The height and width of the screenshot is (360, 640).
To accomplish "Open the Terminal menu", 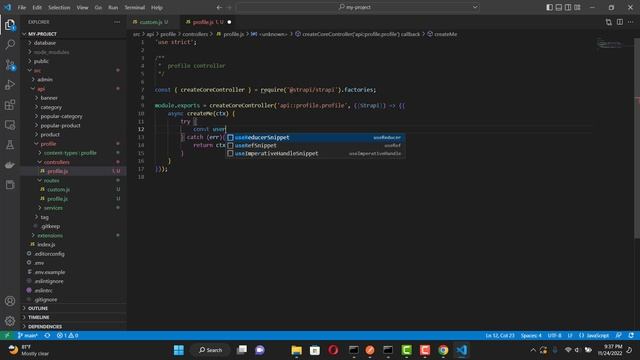I will click(135, 7).
